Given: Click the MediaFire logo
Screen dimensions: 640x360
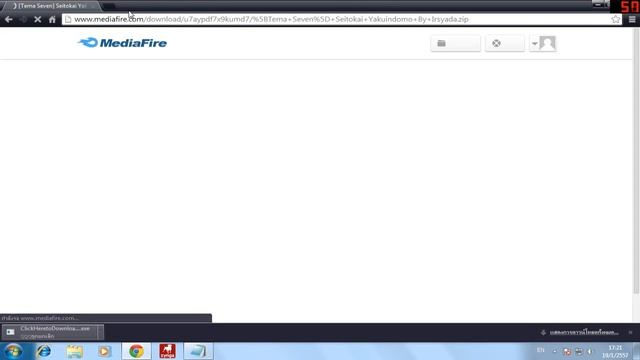Looking at the screenshot, I should tap(122, 43).
